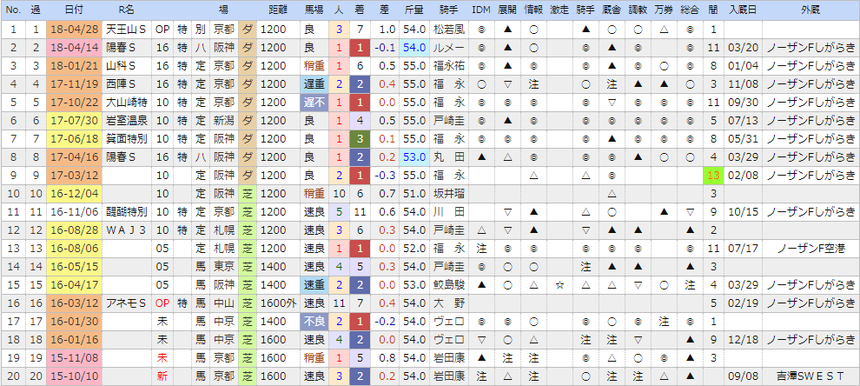Select jockey 大野 cell
The image size is (860, 386).
point(448,303)
